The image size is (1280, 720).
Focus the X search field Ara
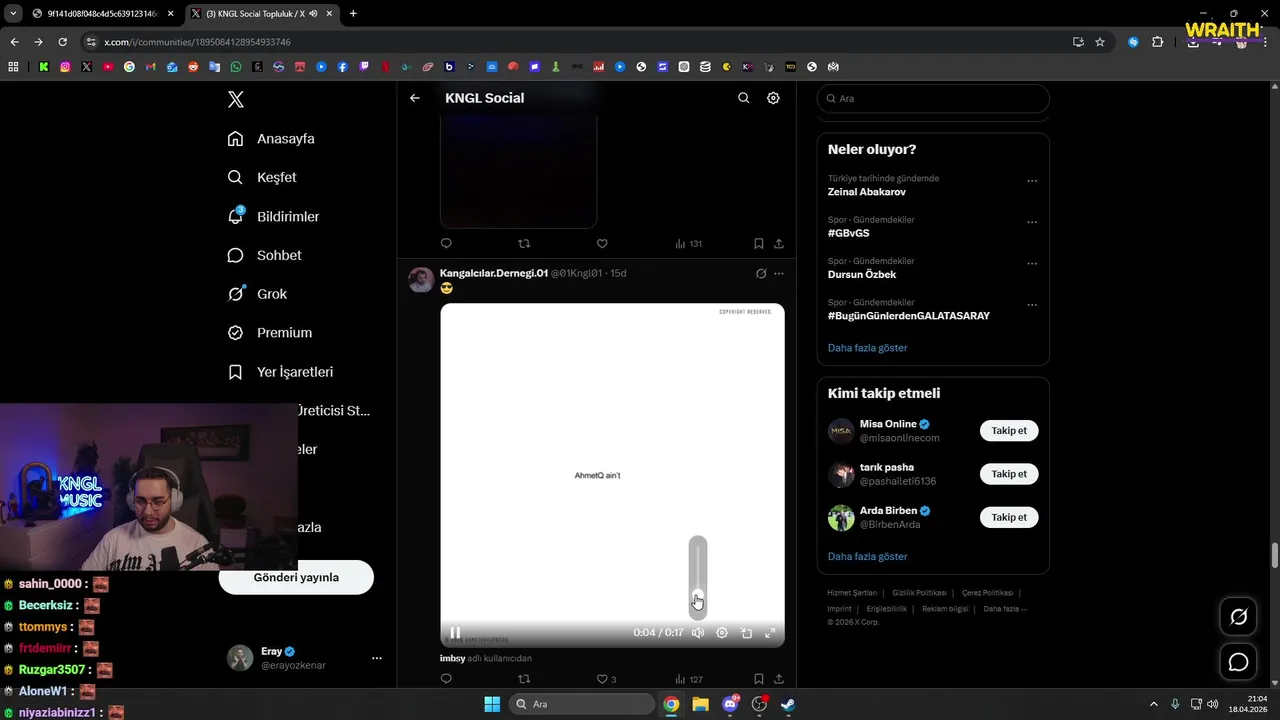pos(933,99)
